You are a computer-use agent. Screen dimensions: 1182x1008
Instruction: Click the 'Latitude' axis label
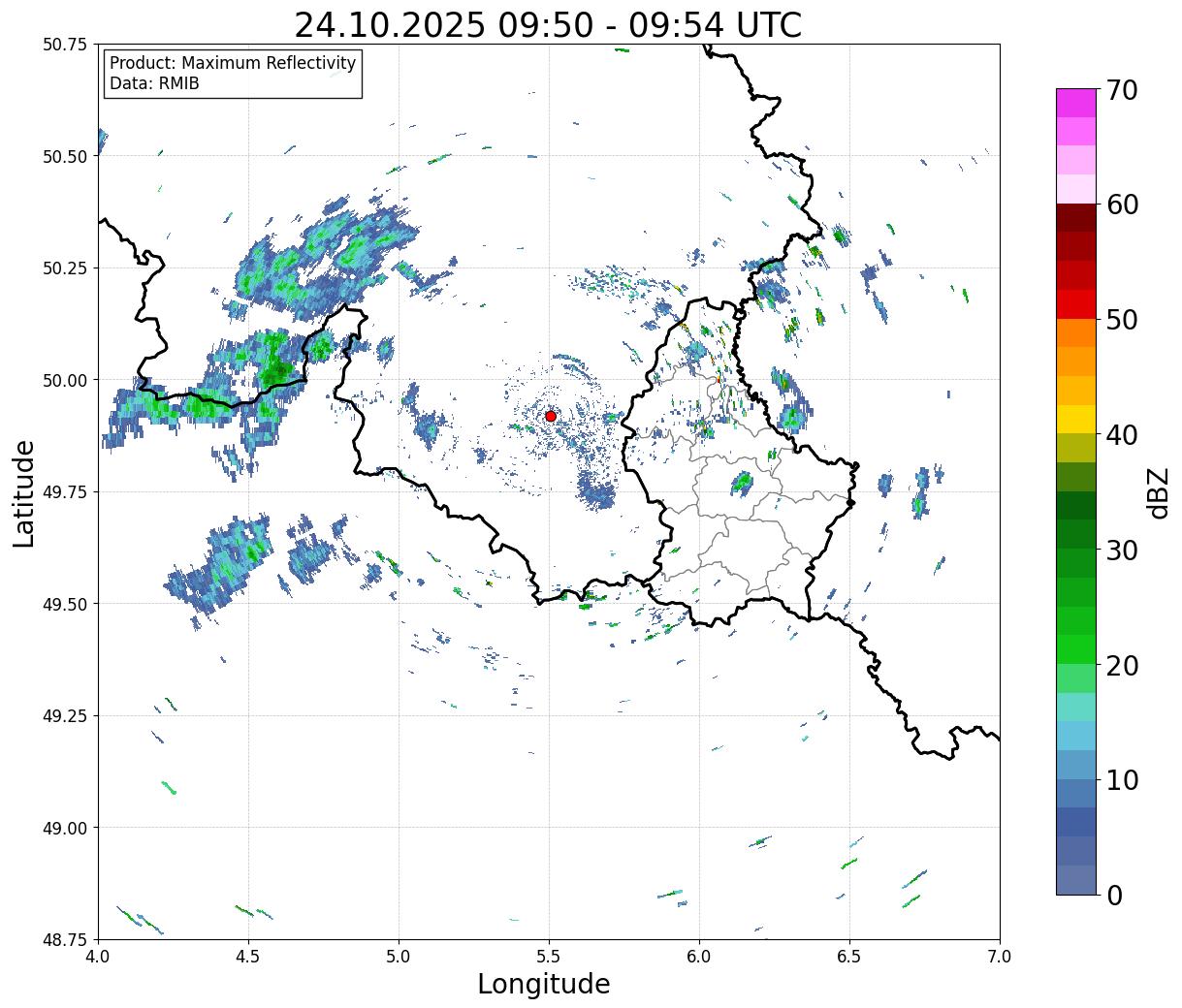[x=24, y=492]
